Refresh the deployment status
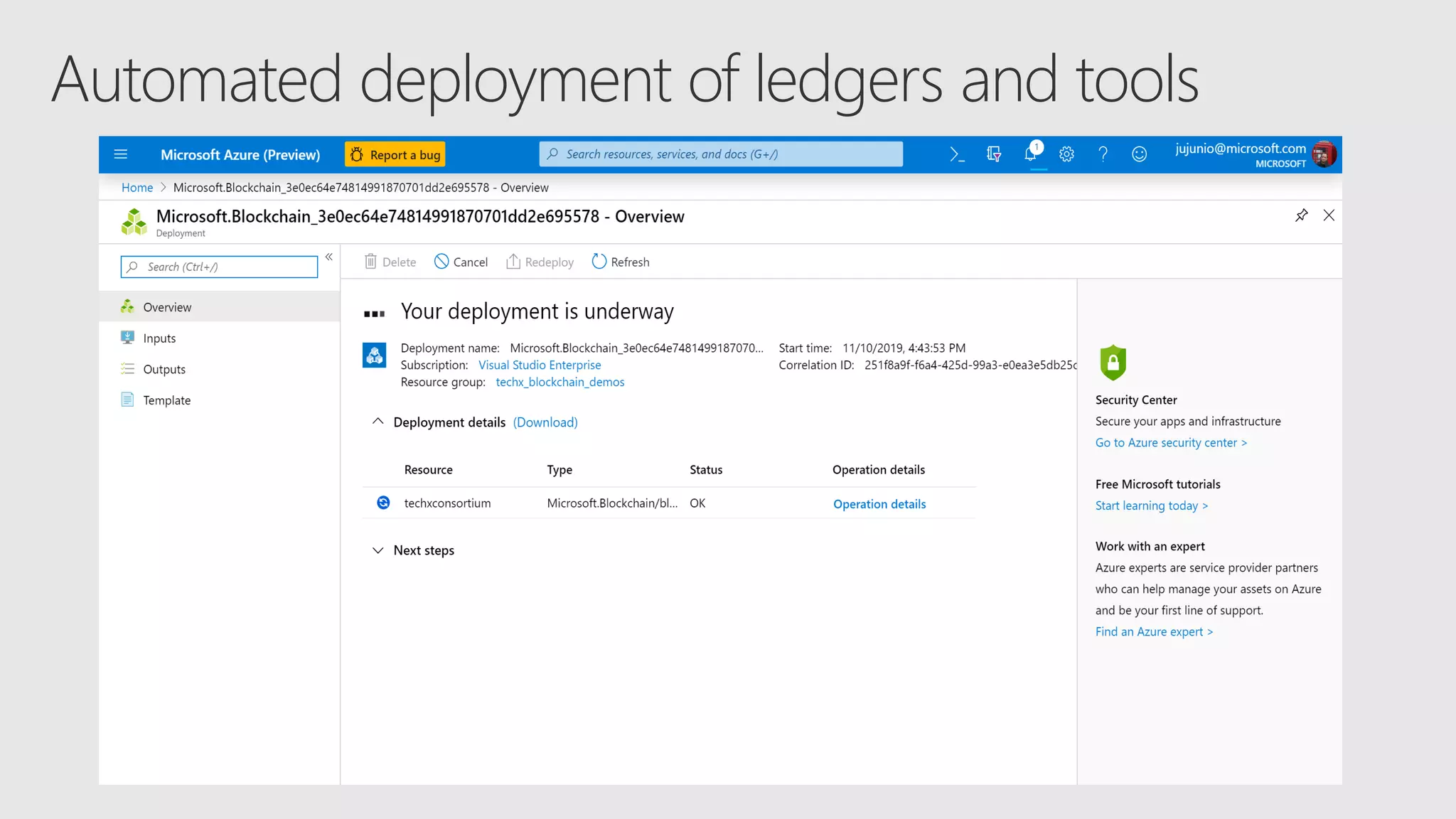Viewport: 1456px width, 819px height. point(621,262)
